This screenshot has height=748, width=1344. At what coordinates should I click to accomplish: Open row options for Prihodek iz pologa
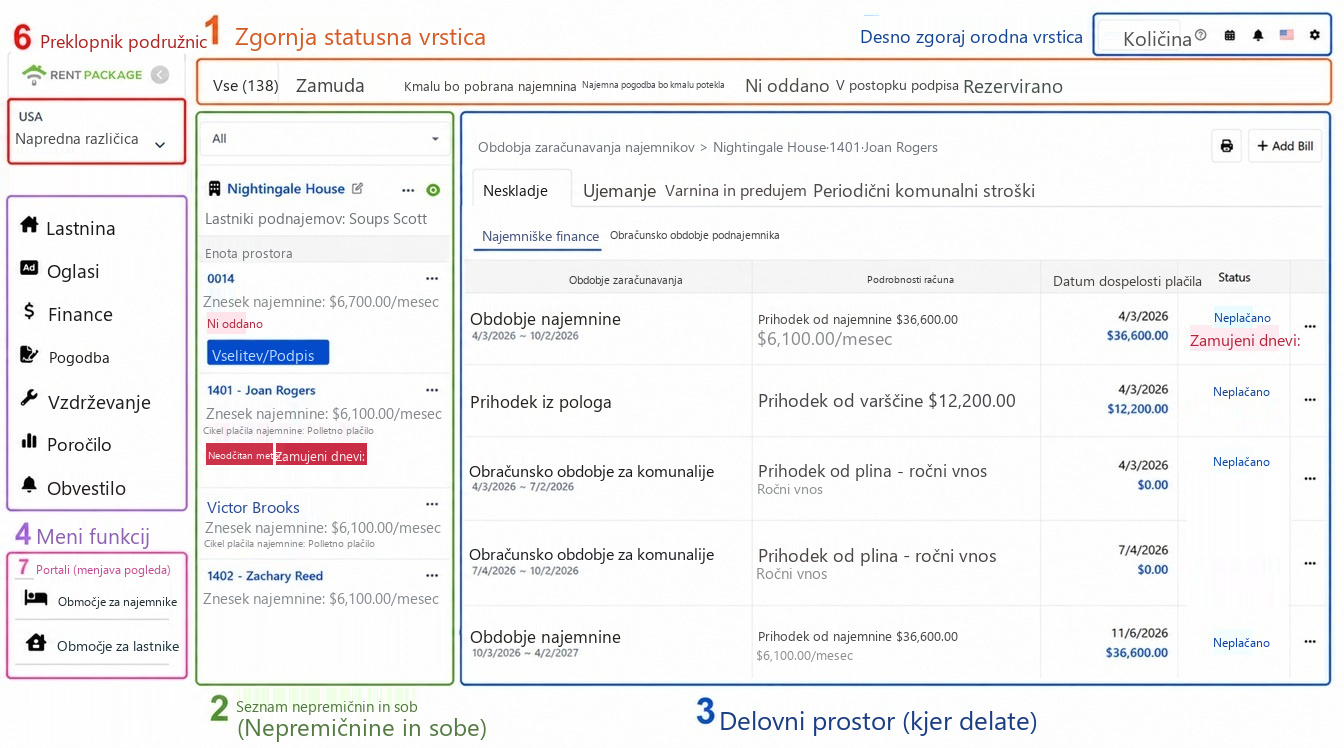click(1310, 400)
